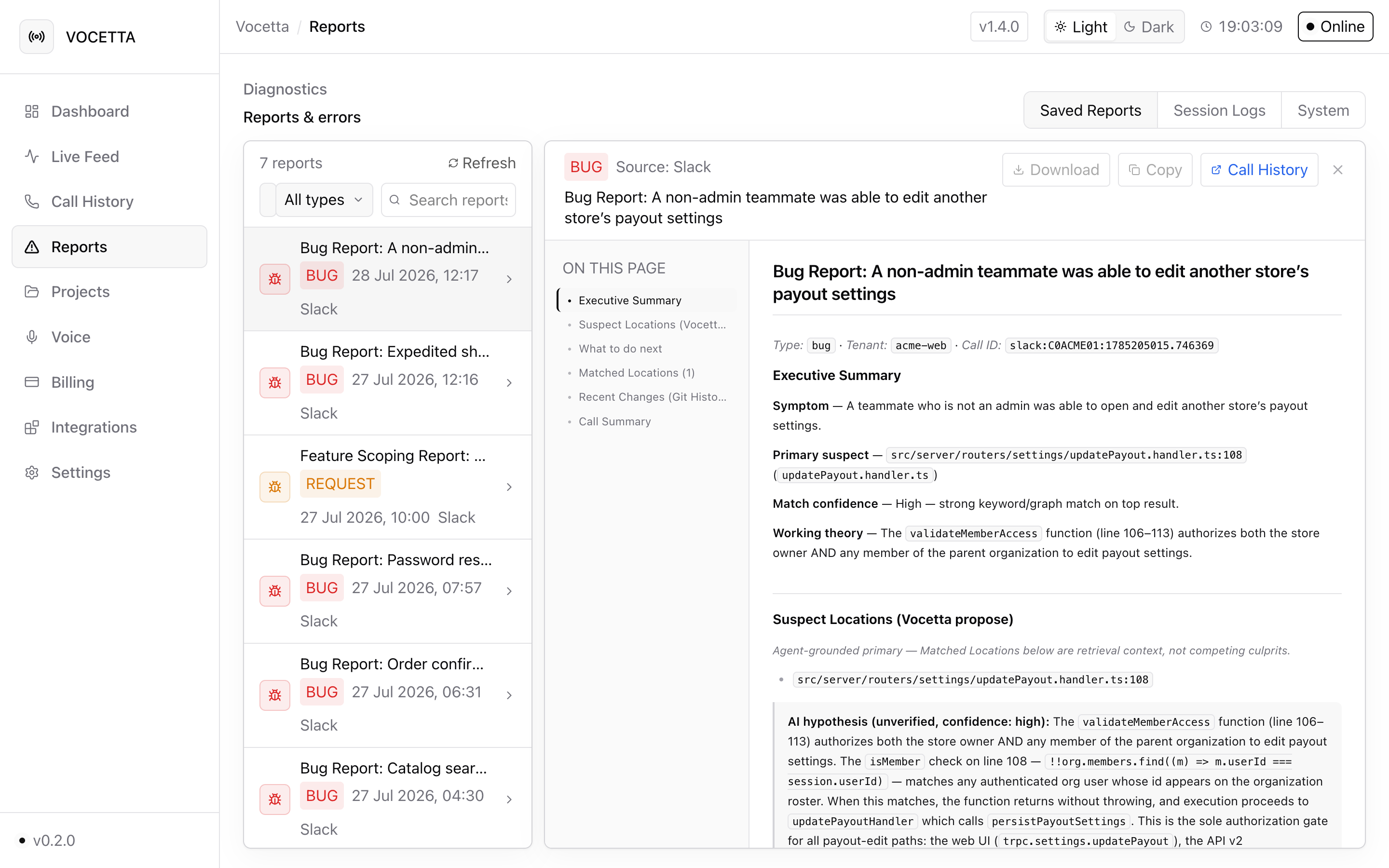Click the bug icon on Expedited sh... report
The image size is (1389, 868).
275,382
